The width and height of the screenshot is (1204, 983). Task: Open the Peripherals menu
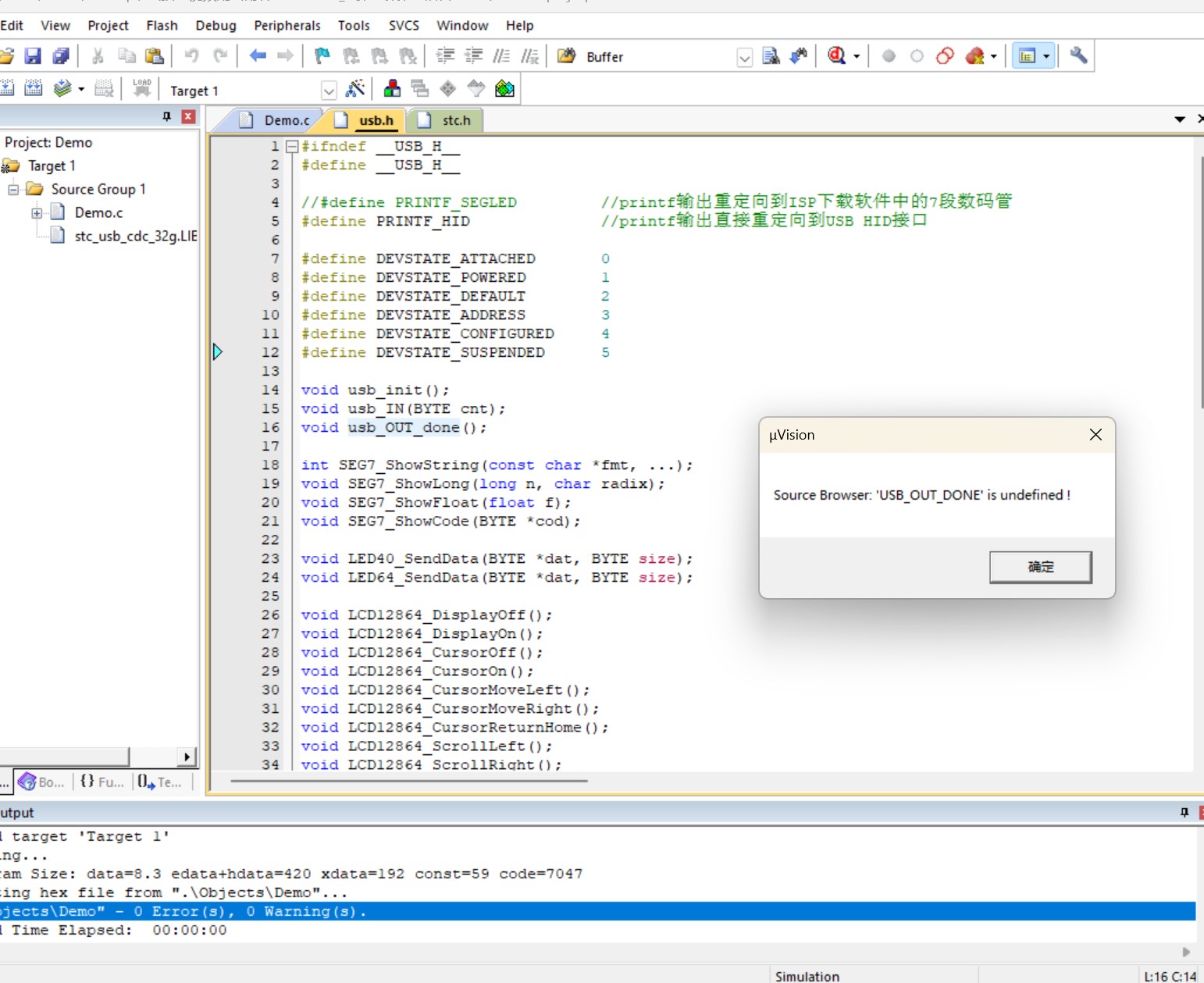[287, 26]
